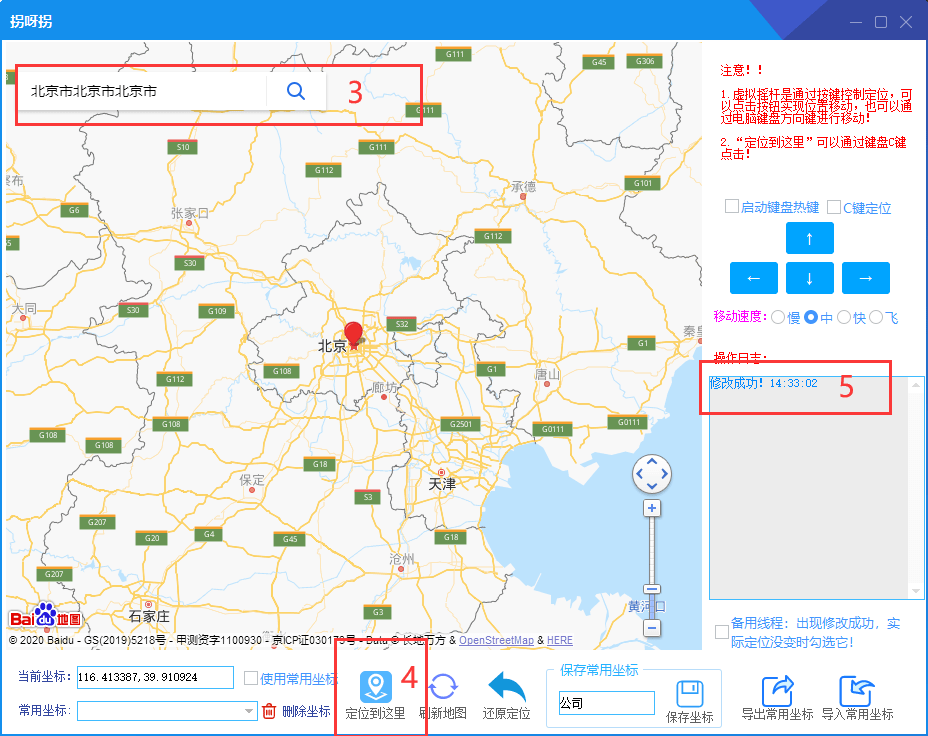Screen dimensions: 928x736
Task: Click the 还原定位 restore arrow icon
Action: [x=507, y=686]
